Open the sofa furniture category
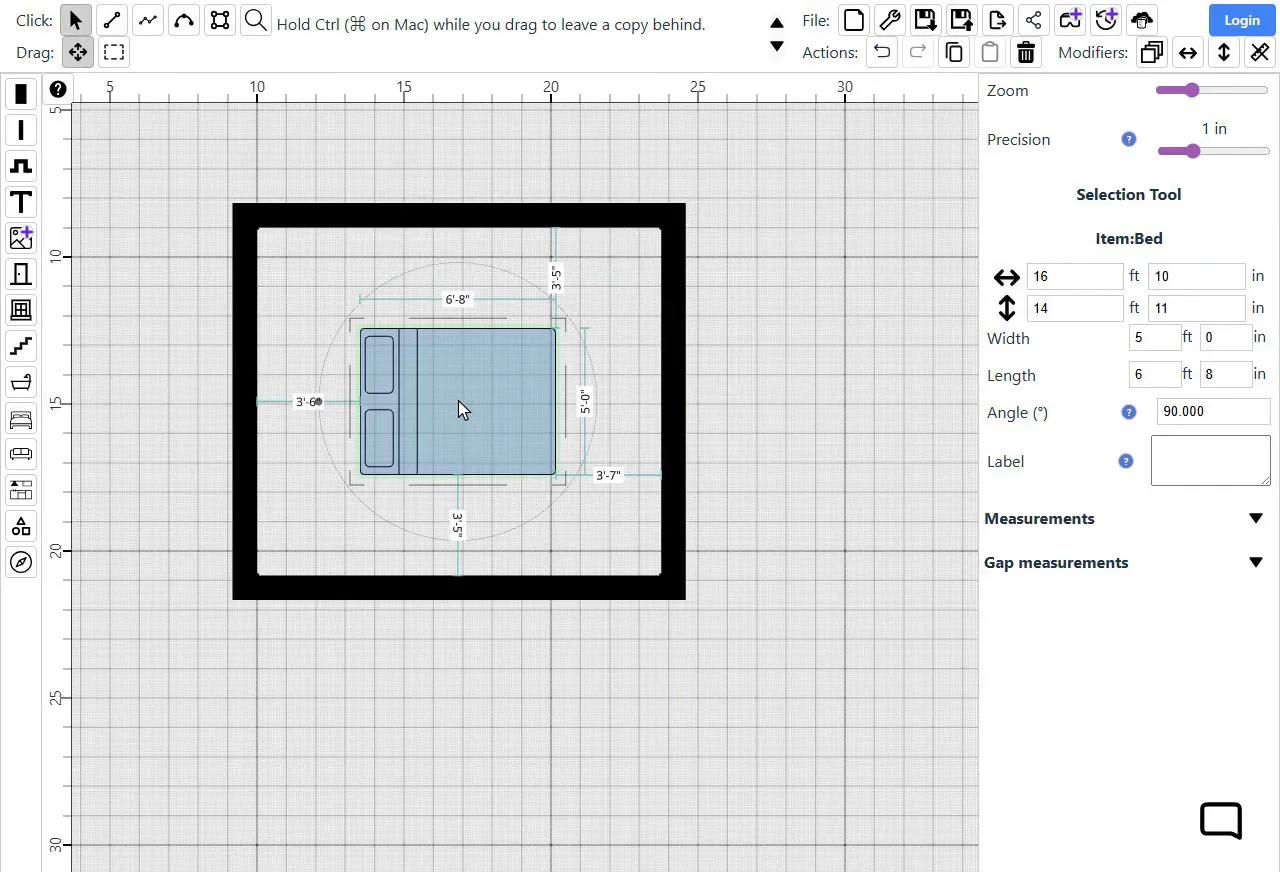The height and width of the screenshot is (872, 1280). coord(21,454)
